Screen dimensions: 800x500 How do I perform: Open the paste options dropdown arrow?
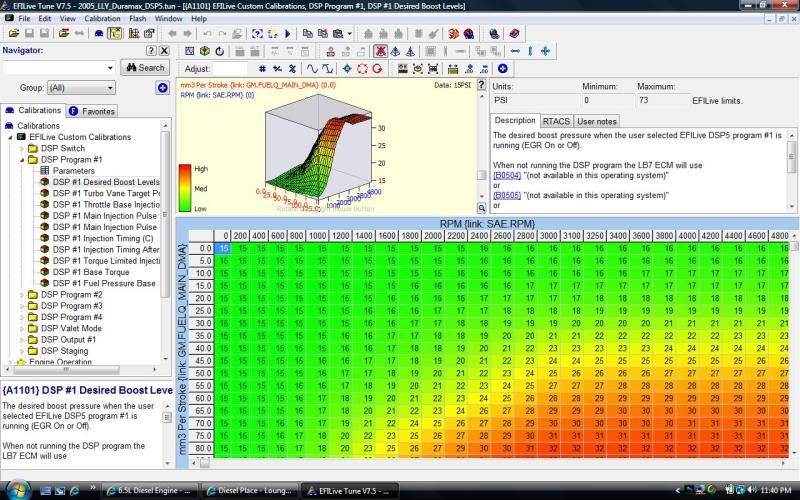click(x=349, y=34)
